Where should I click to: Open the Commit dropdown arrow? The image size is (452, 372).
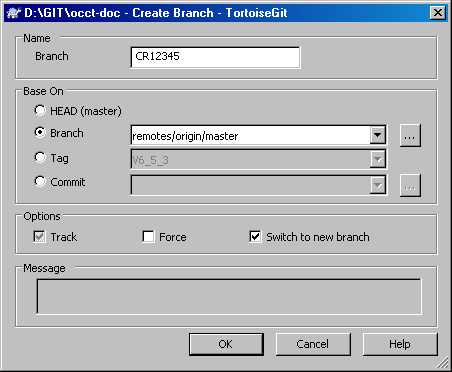point(377,185)
